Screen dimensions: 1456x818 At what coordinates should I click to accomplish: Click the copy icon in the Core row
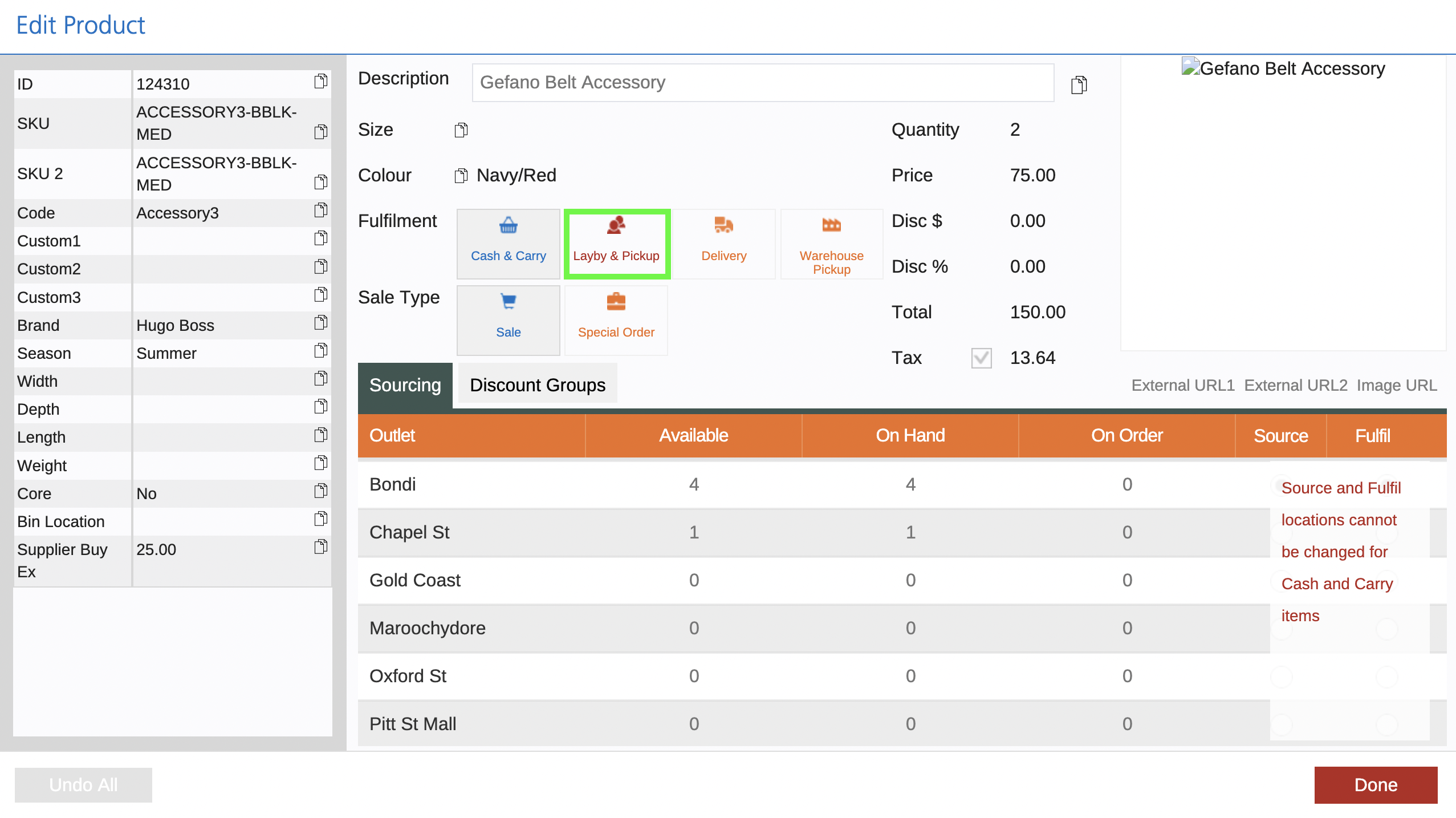(x=321, y=491)
